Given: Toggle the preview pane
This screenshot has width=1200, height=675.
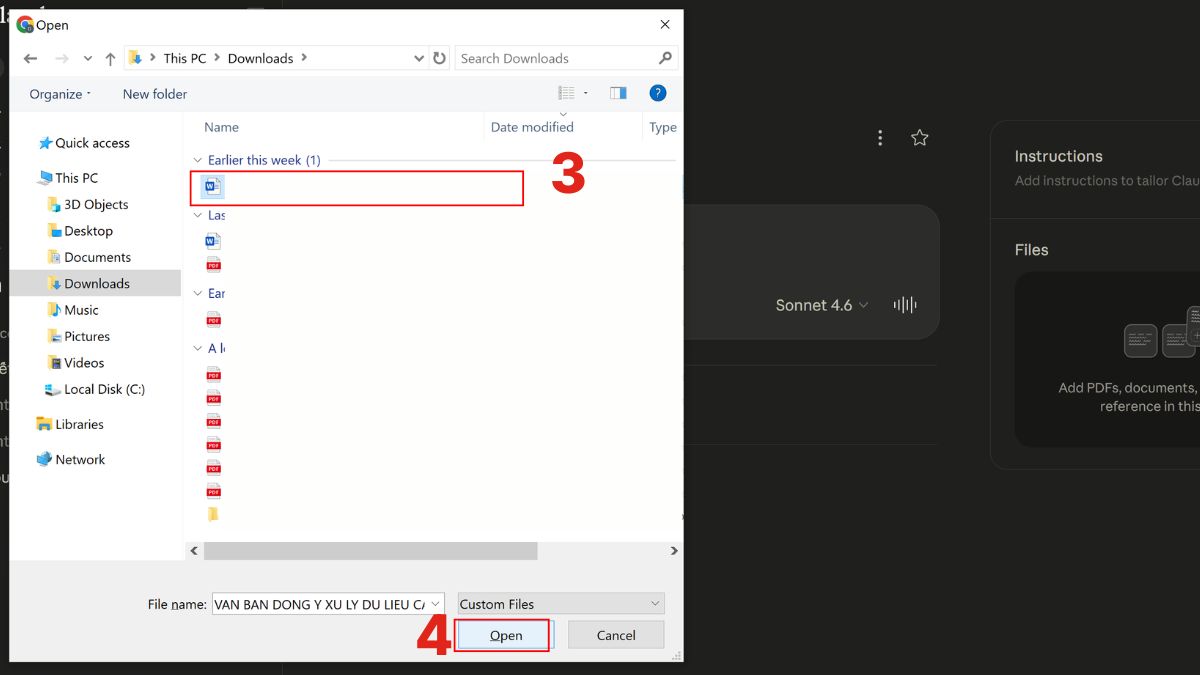Looking at the screenshot, I should [618, 93].
